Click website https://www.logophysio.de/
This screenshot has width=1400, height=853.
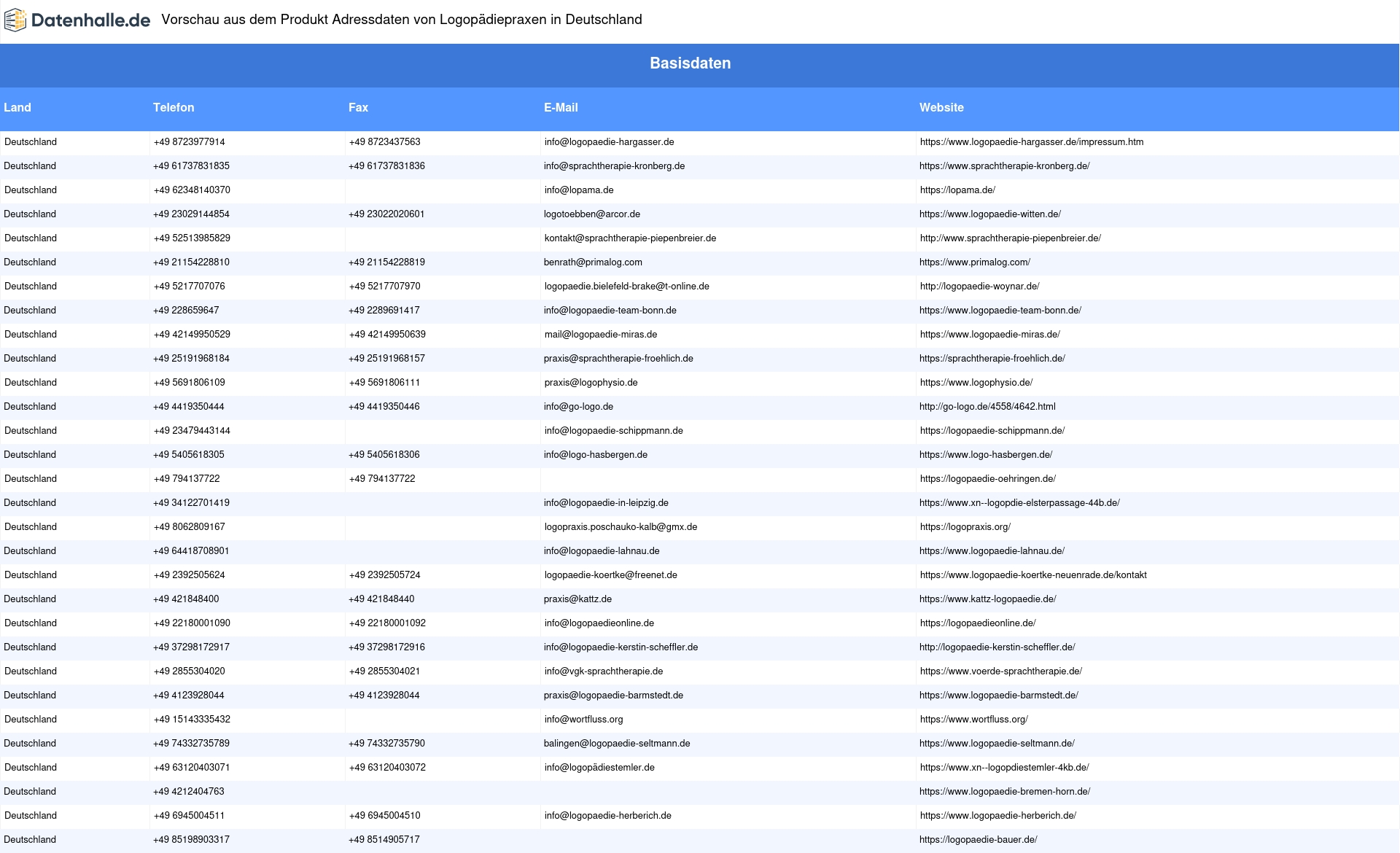pyautogui.click(x=976, y=383)
